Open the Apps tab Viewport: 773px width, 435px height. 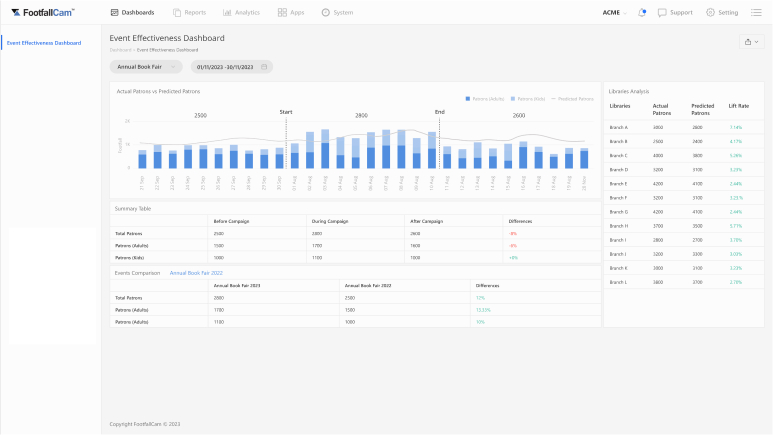point(293,12)
